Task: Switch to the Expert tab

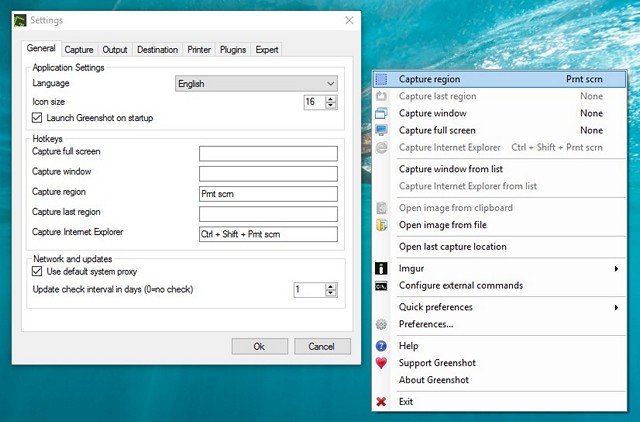Action: coord(267,50)
